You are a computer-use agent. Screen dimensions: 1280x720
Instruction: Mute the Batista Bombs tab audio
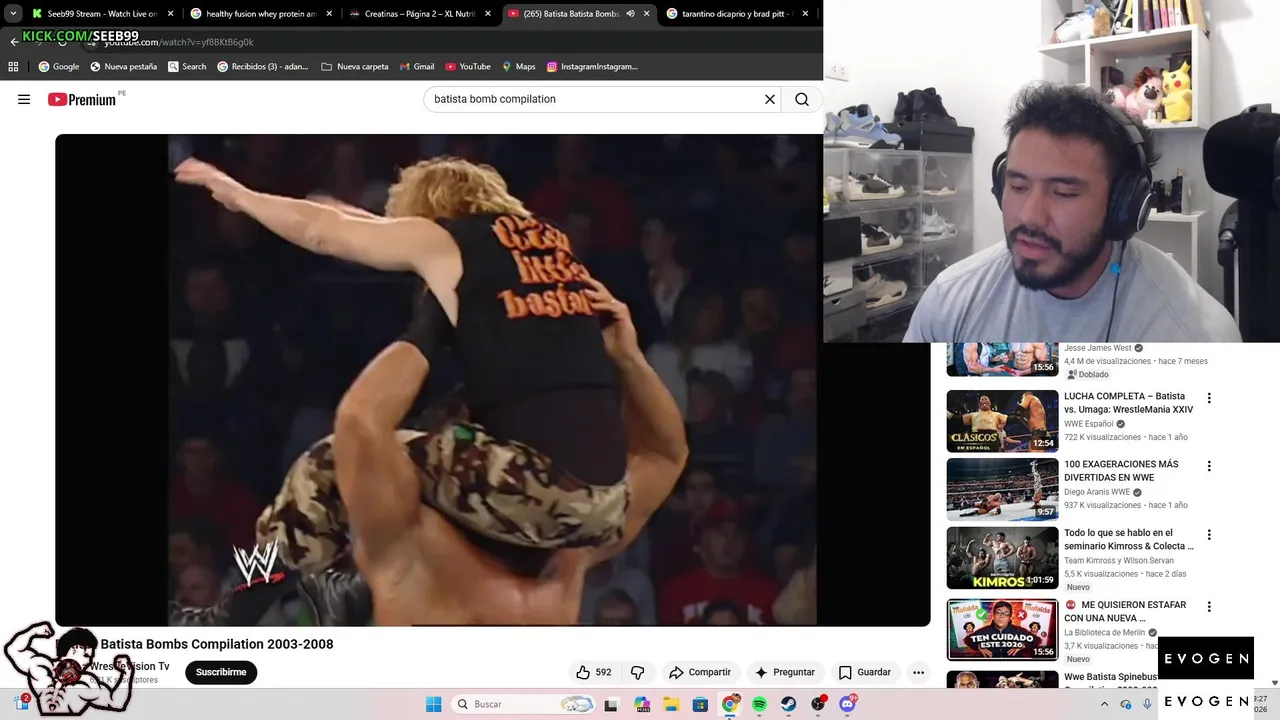(x=630, y=14)
